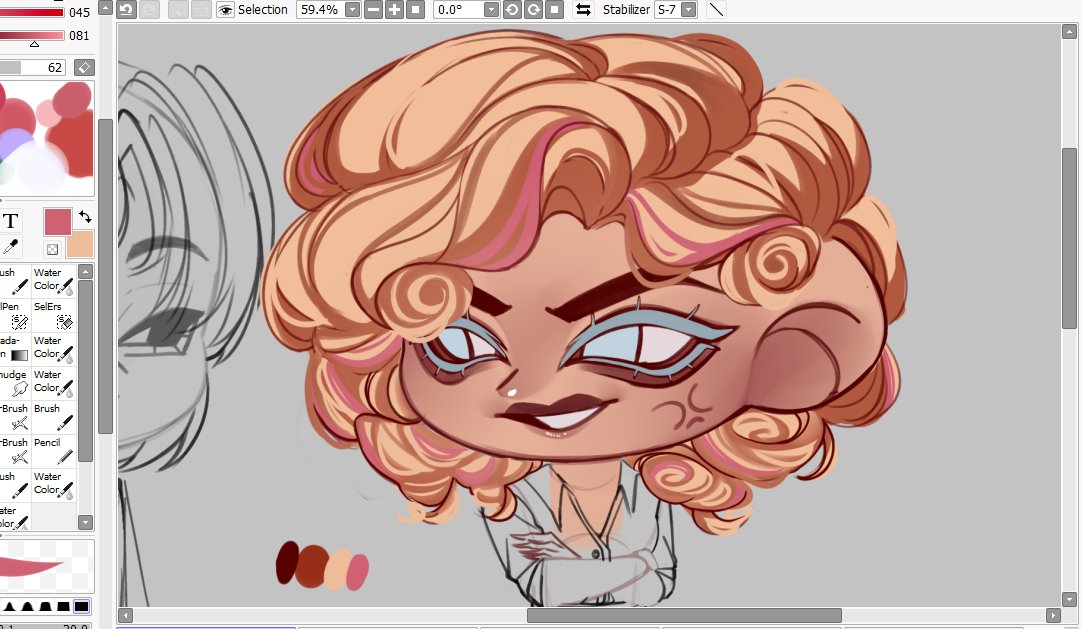Open the zoom percentage dropdown
Image resolution: width=1082 pixels, height=629 pixels.
[x=352, y=10]
